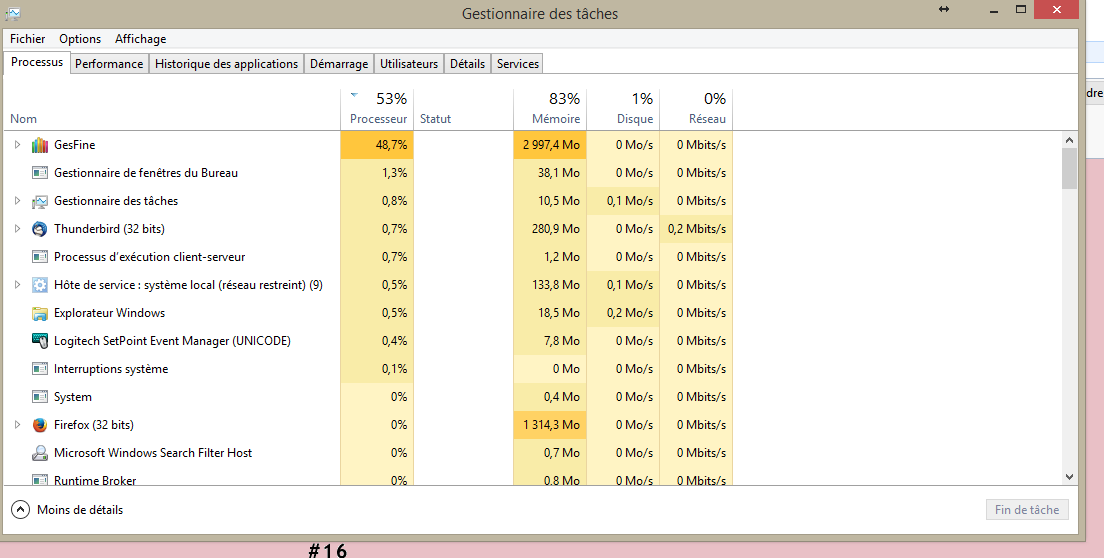Select the Runtime Broker row

(x=368, y=478)
